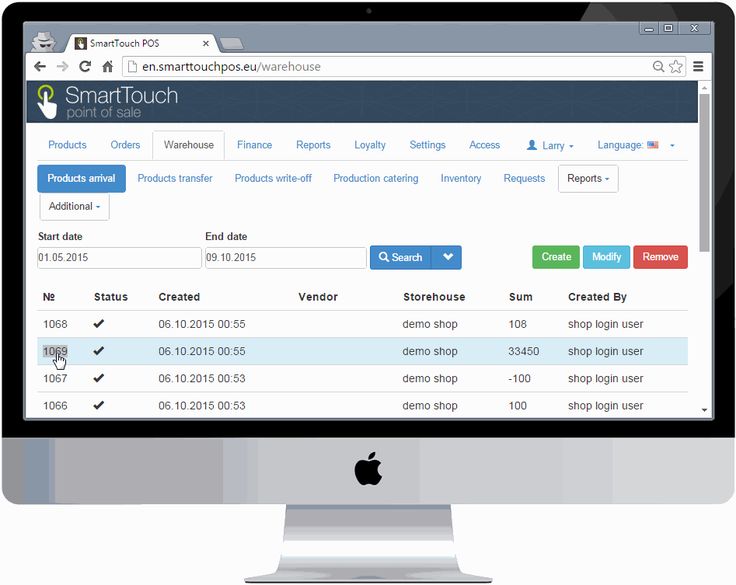Click the Start date input field
736x585 pixels.
tap(119, 258)
